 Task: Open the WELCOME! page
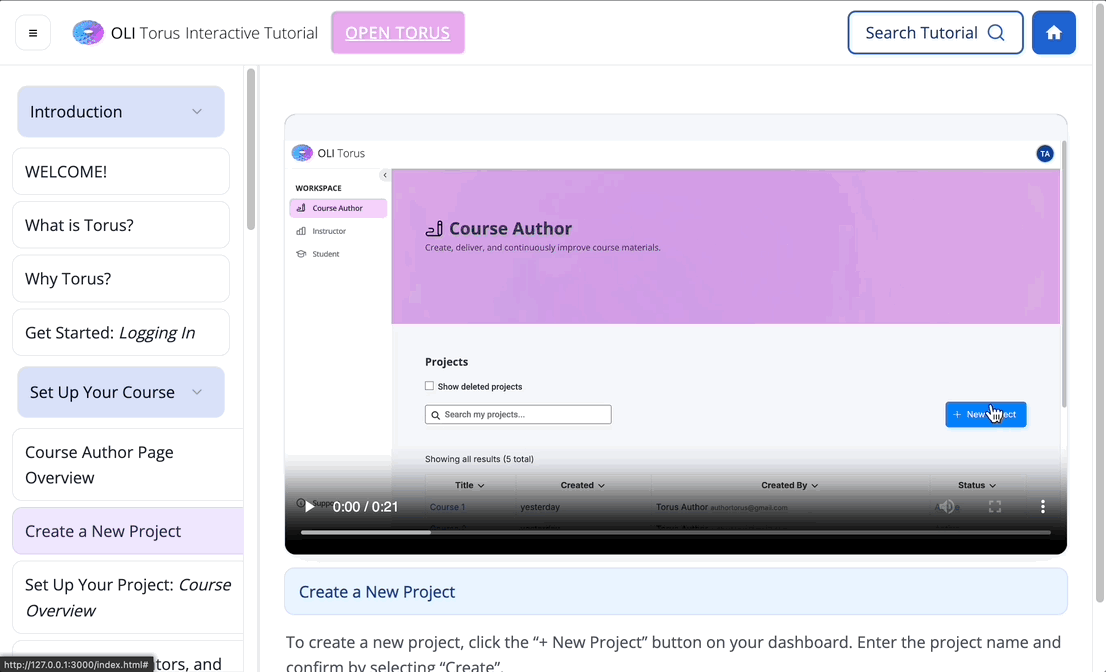pyautogui.click(x=121, y=171)
